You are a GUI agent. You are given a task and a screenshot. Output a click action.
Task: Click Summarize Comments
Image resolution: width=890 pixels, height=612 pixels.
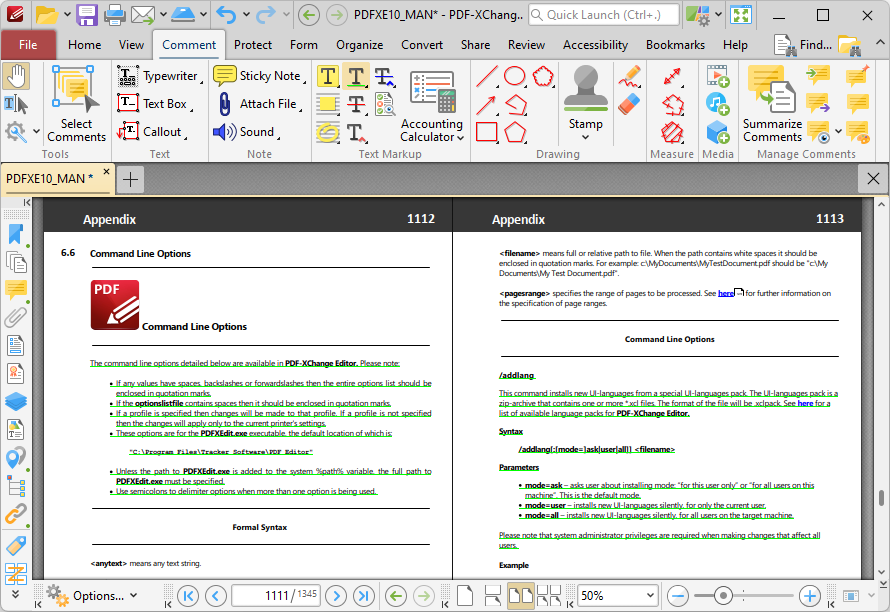click(772, 103)
